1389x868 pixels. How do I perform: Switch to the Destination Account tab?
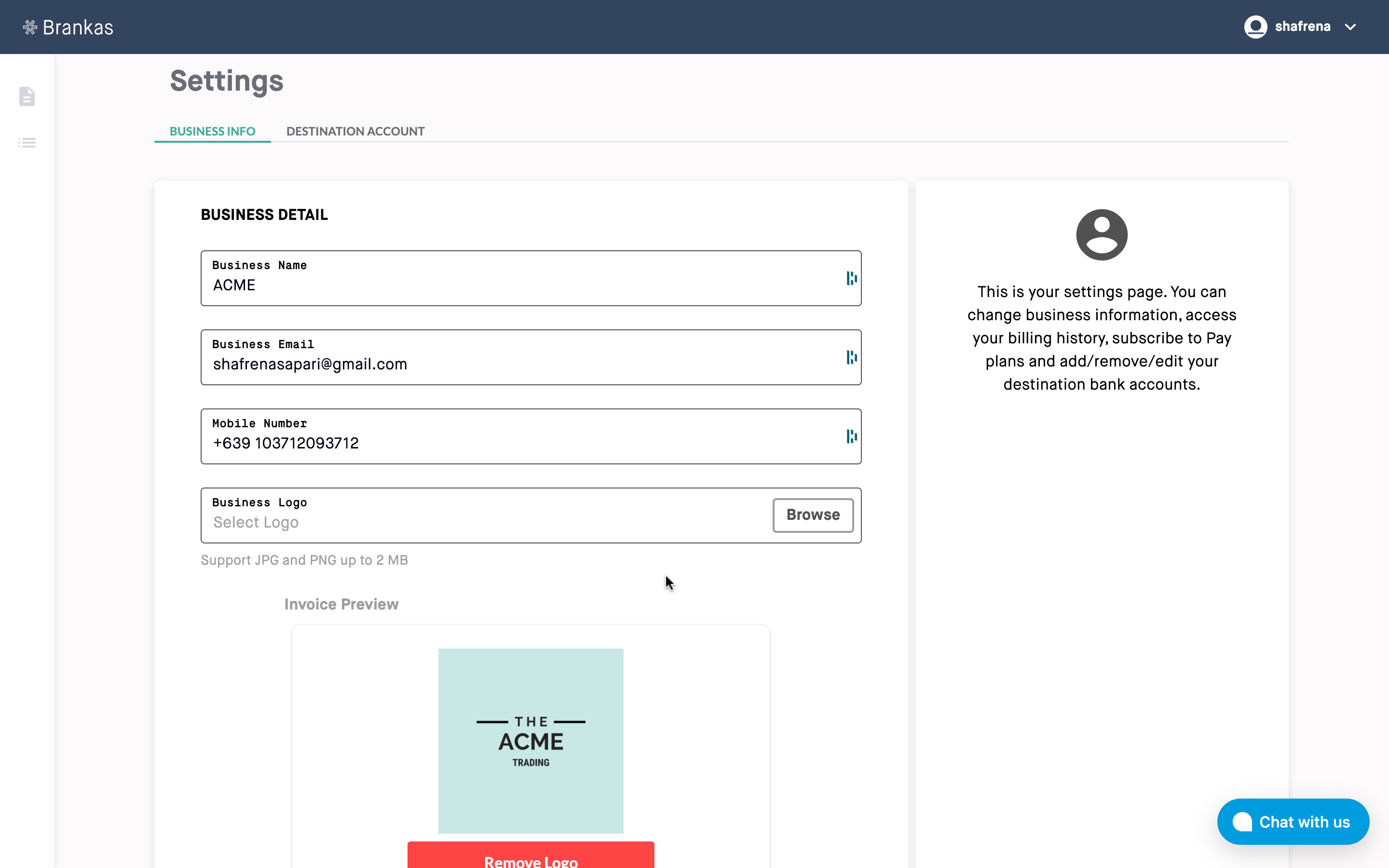pyautogui.click(x=355, y=132)
